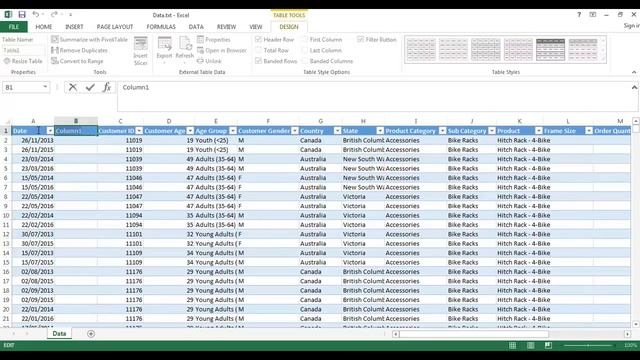Screen dimensions: 640x360
Task: Toggle First Column checkbox
Action: click(x=304, y=40)
